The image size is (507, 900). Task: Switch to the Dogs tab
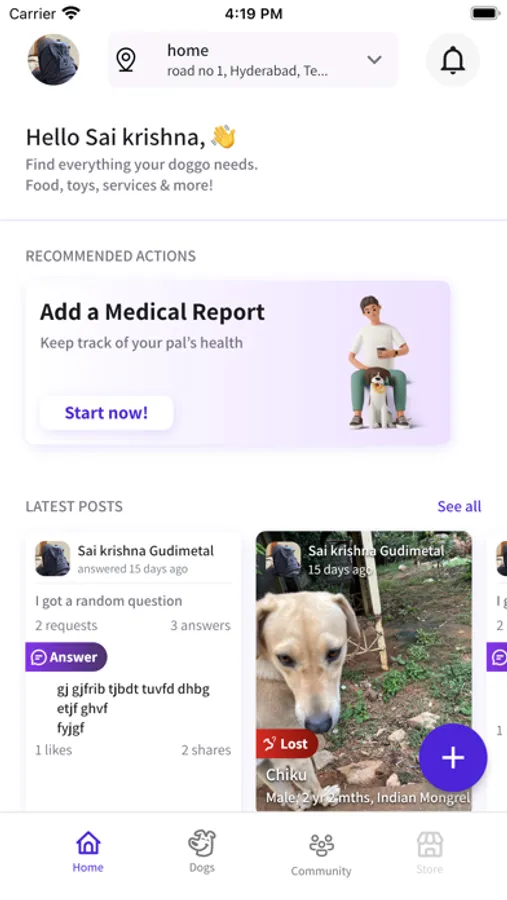point(202,852)
